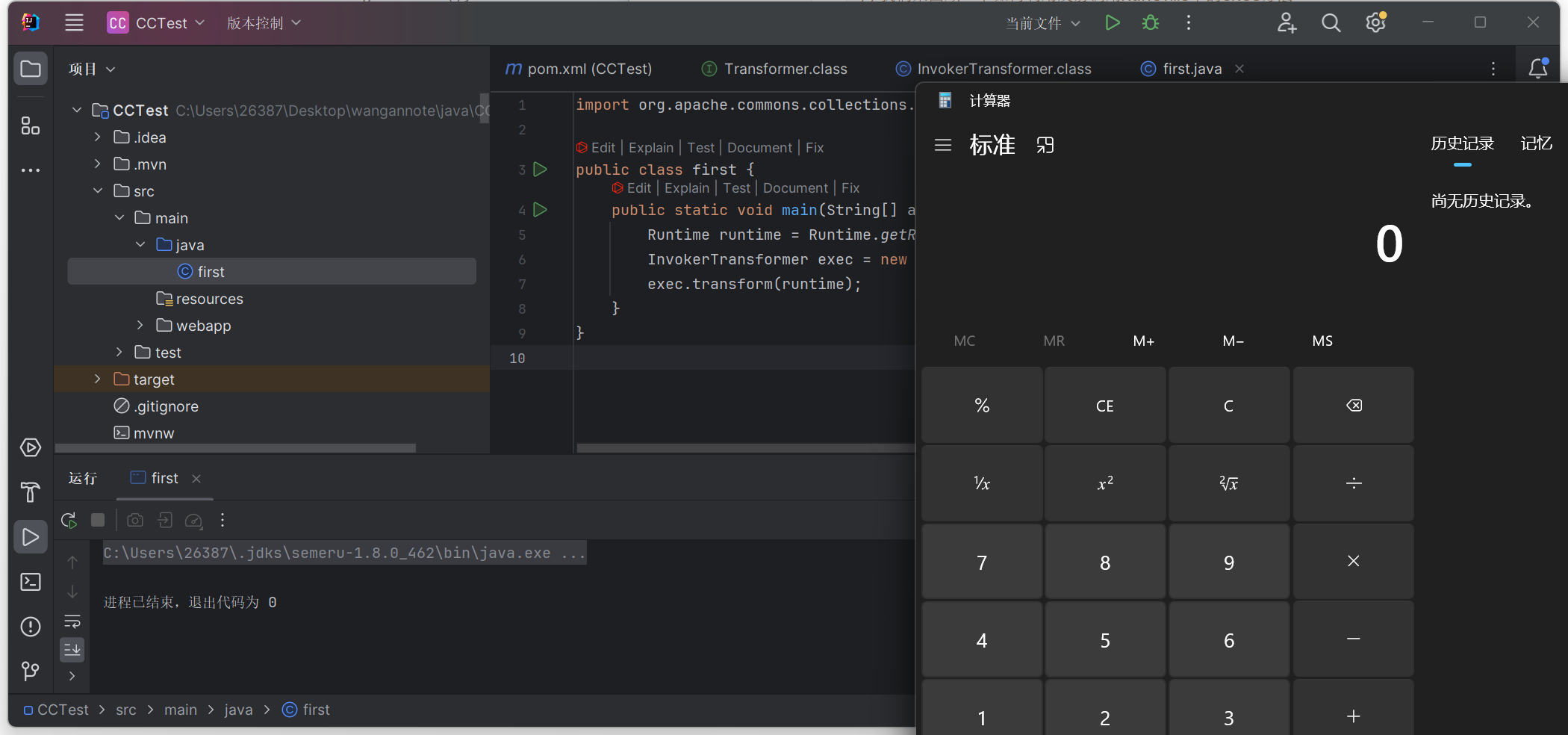The width and height of the screenshot is (1568, 735).
Task: Click the Calculator percent button
Action: [x=982, y=406]
